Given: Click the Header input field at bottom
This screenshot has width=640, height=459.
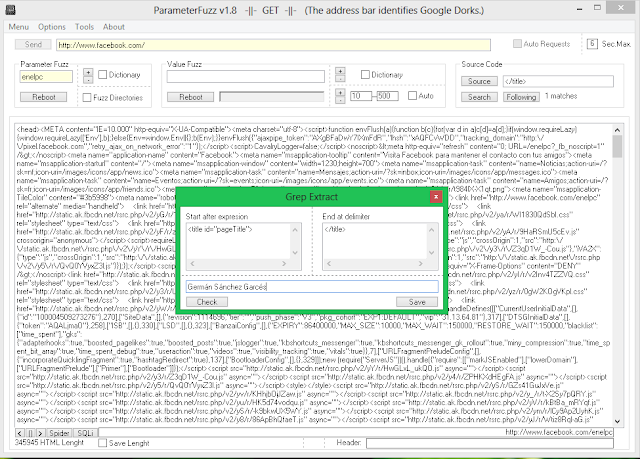Looking at the screenshot, I should 490,443.
